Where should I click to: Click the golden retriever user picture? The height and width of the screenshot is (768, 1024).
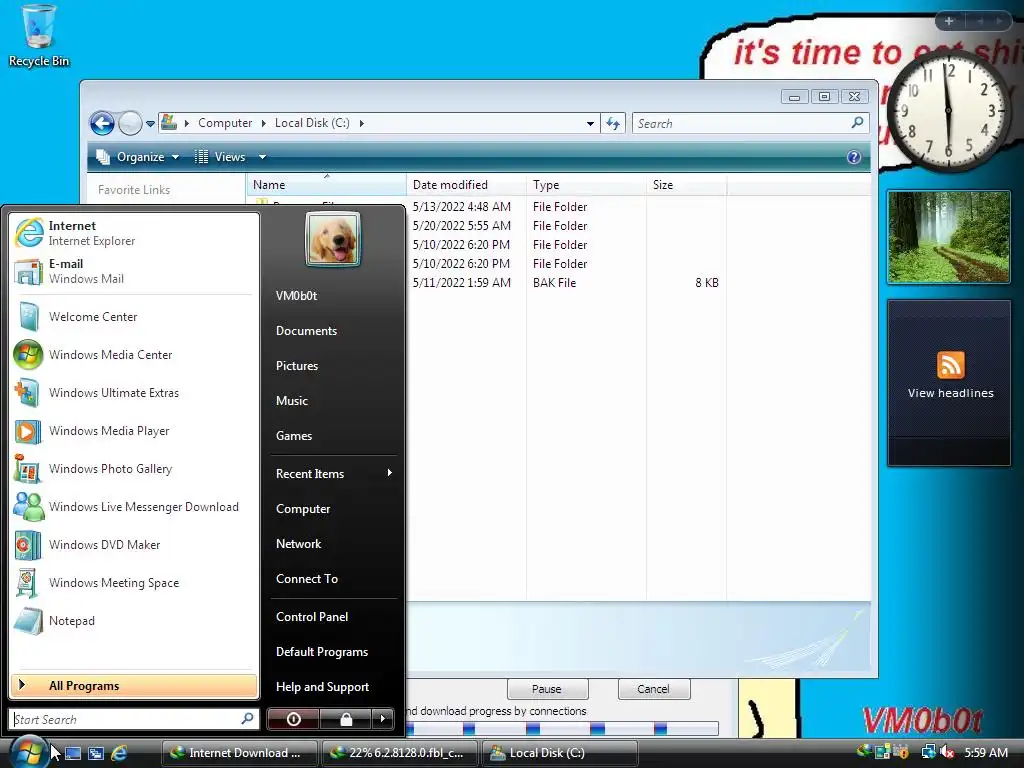332,240
